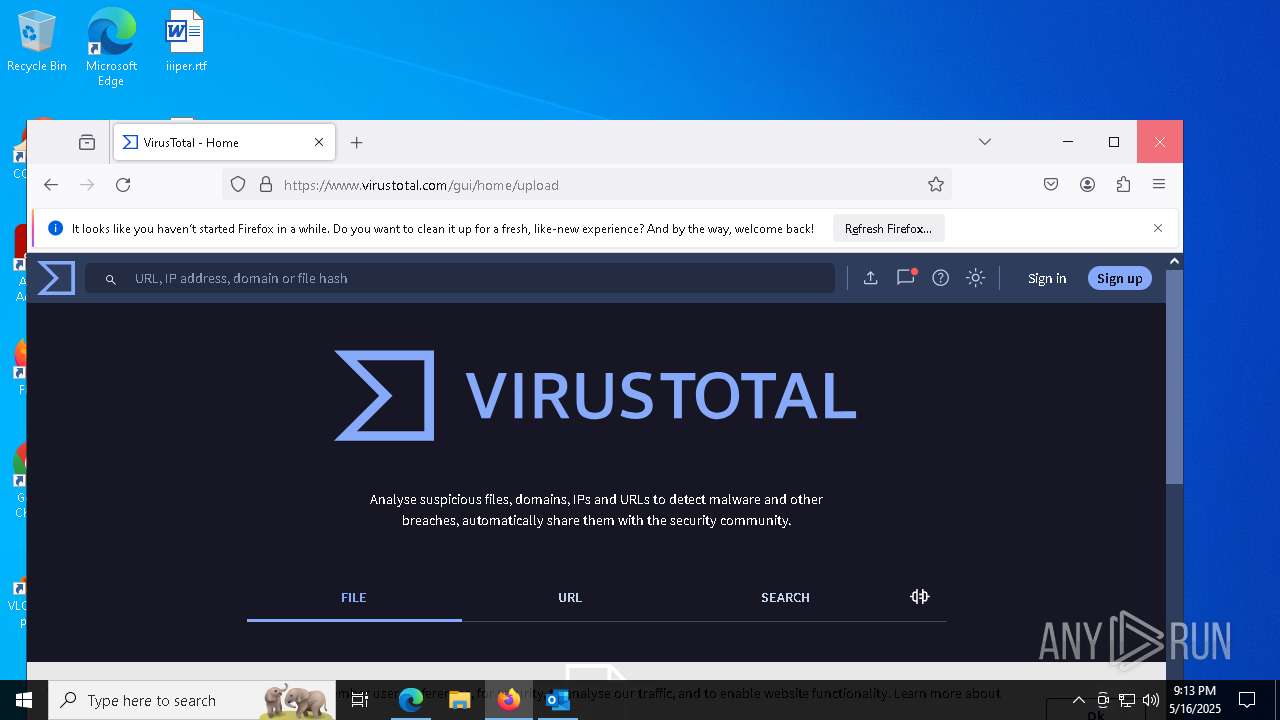Image resolution: width=1280 pixels, height=720 pixels.
Task: Click the Refresh Firefox… button
Action: click(x=888, y=229)
